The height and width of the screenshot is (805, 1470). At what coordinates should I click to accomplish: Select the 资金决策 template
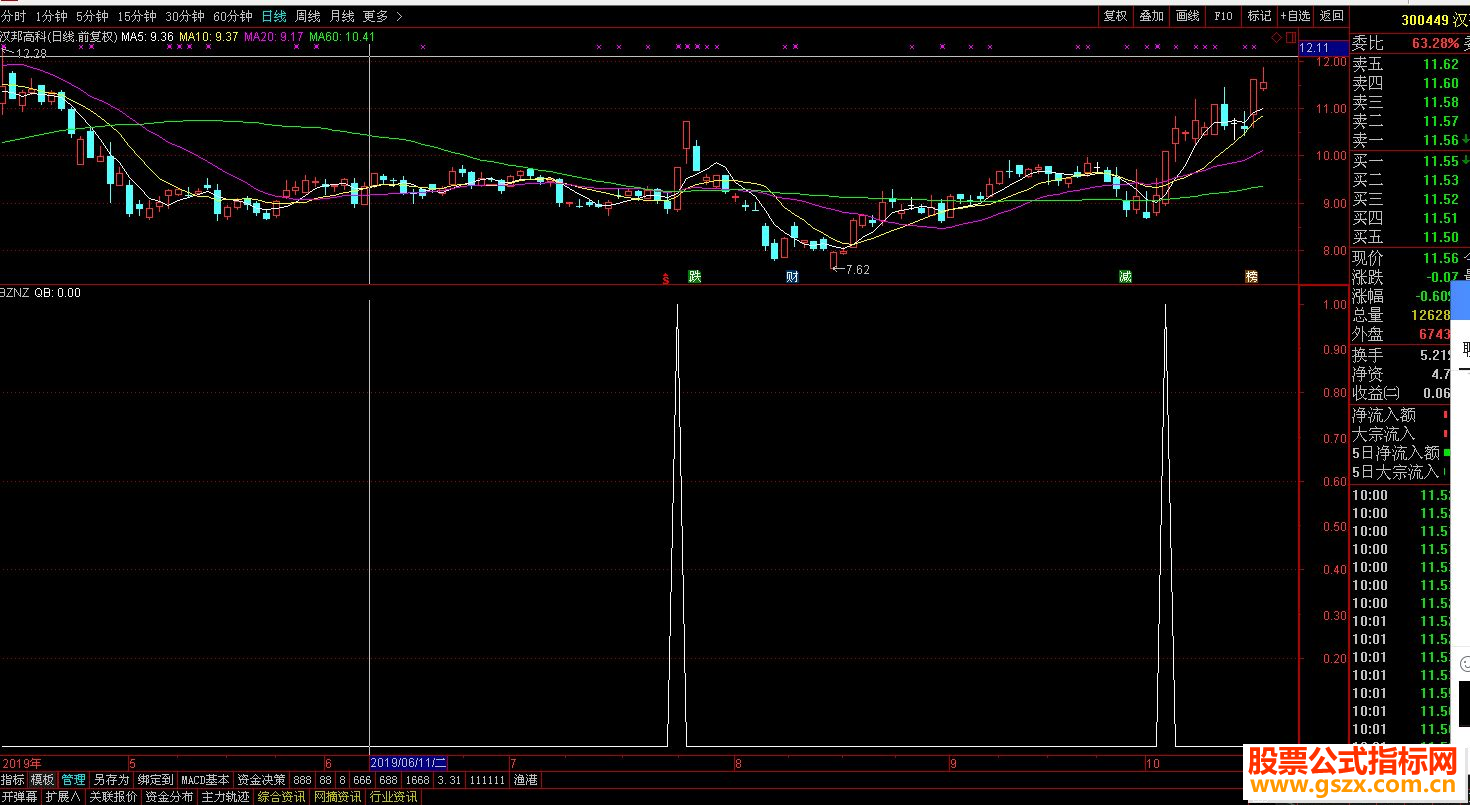(261, 779)
